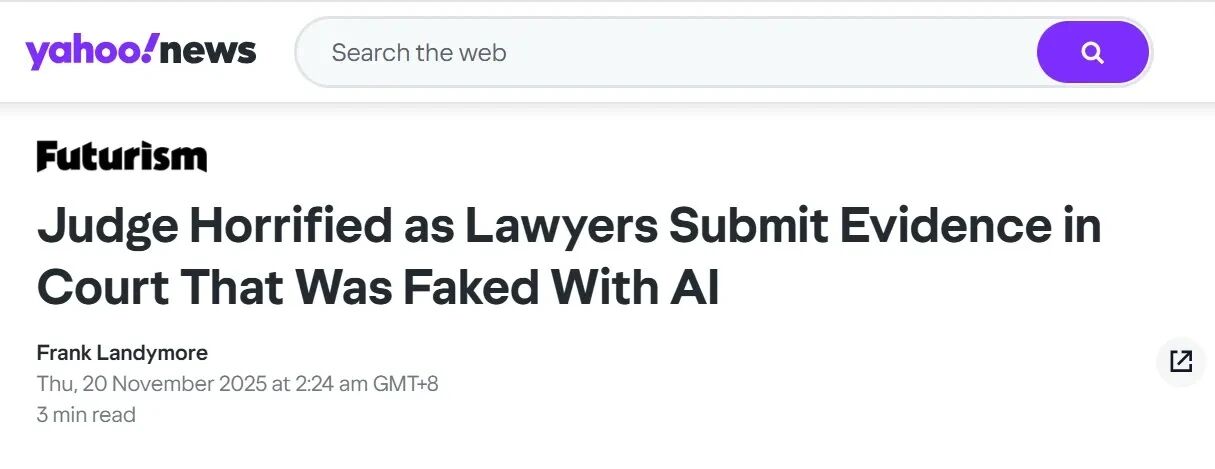Open author Frank Landymore's profile link

(122, 352)
